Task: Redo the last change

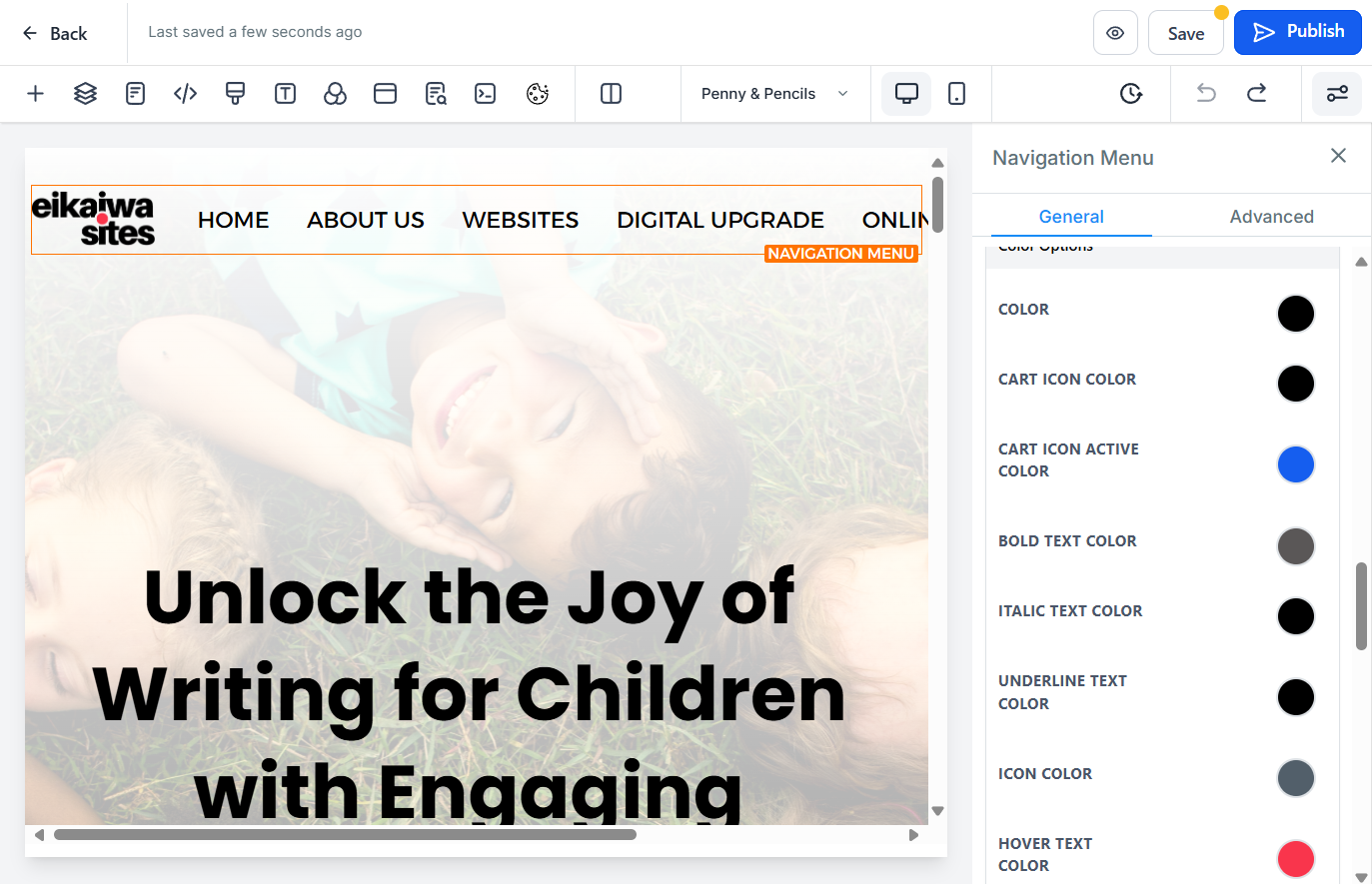Action: (1257, 94)
